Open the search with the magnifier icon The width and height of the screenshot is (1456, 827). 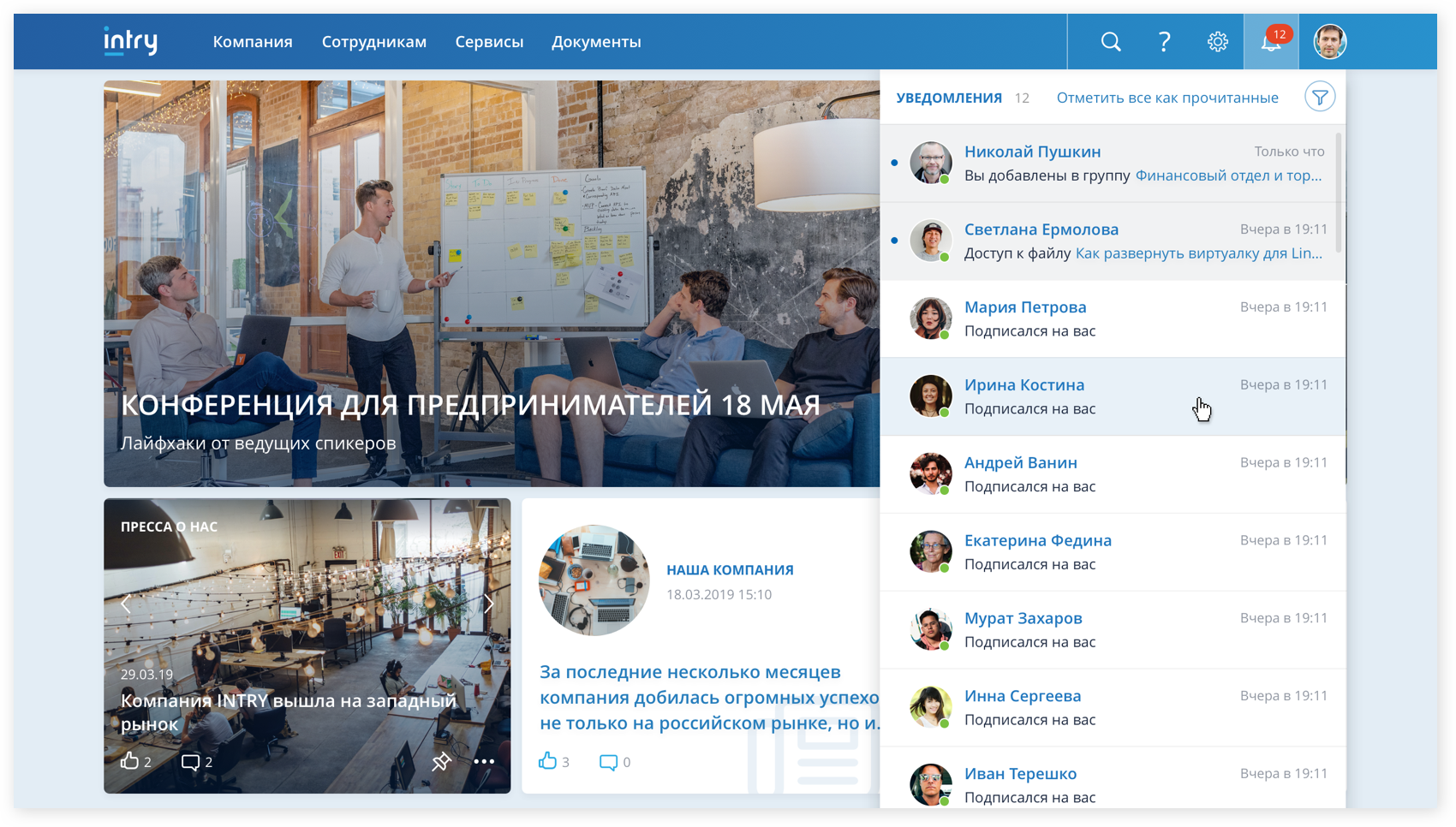[1111, 40]
